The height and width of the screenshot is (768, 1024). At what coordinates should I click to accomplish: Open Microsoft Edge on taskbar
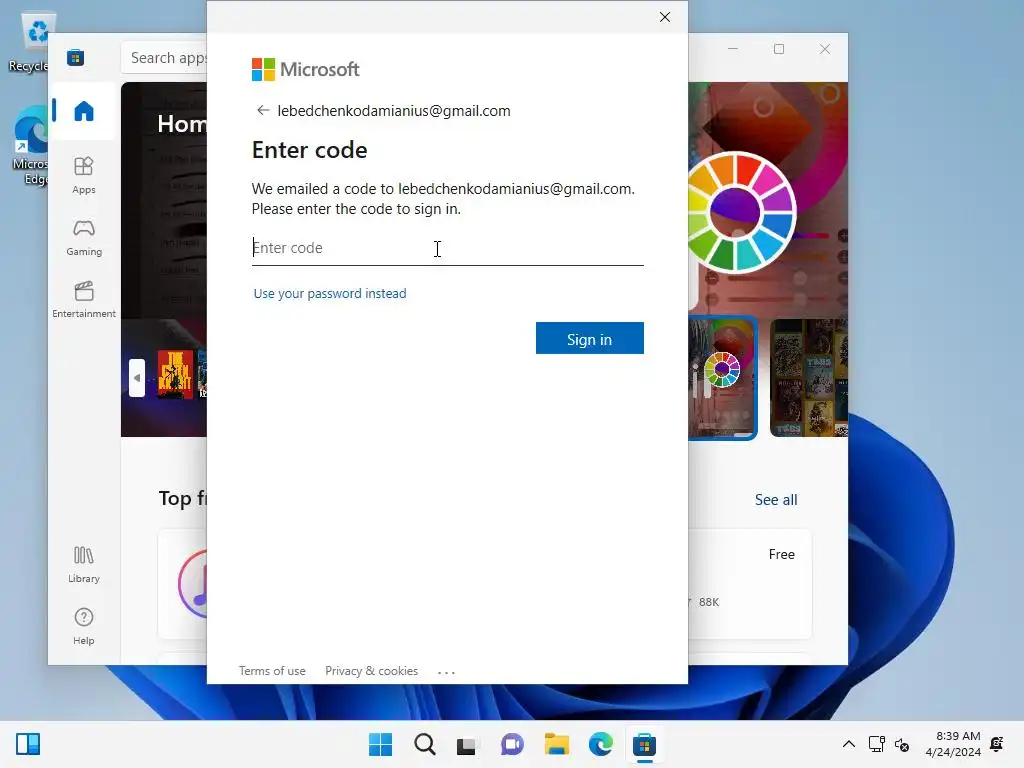point(600,744)
